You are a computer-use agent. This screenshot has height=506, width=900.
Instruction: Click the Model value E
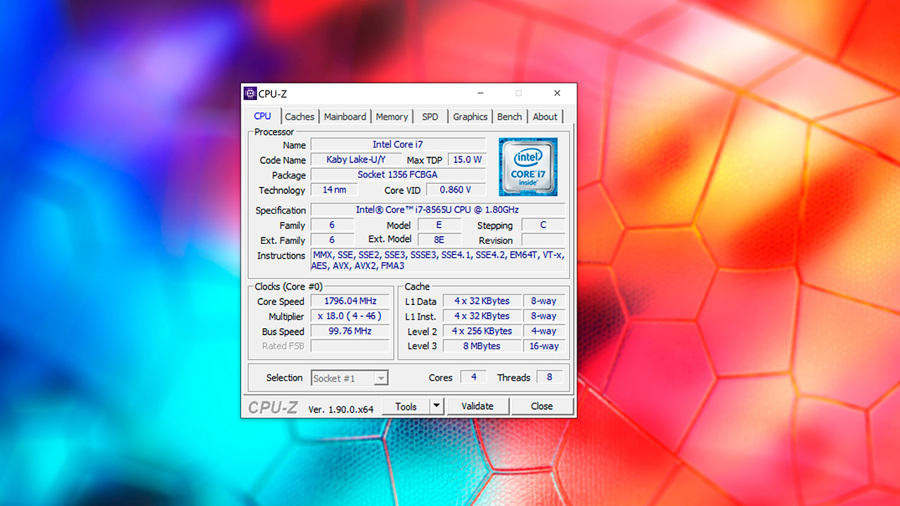[x=439, y=225]
